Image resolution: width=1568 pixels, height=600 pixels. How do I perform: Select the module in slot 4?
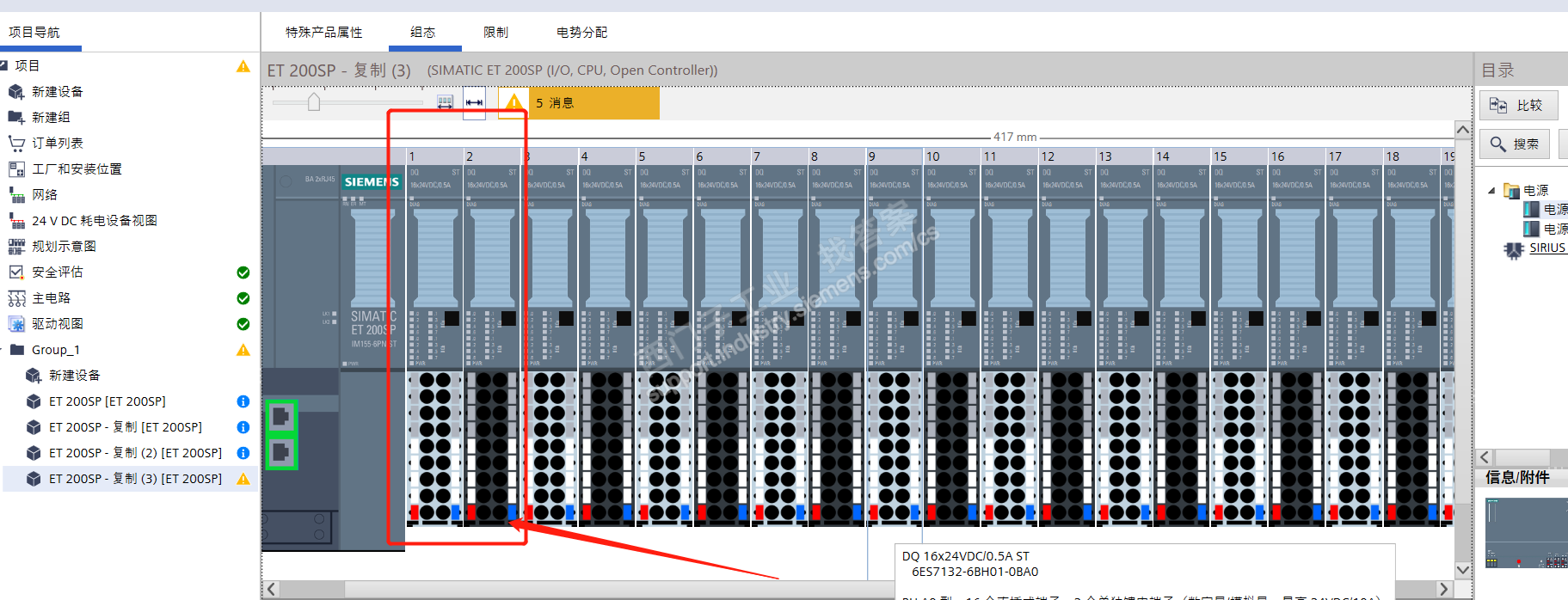point(607,344)
